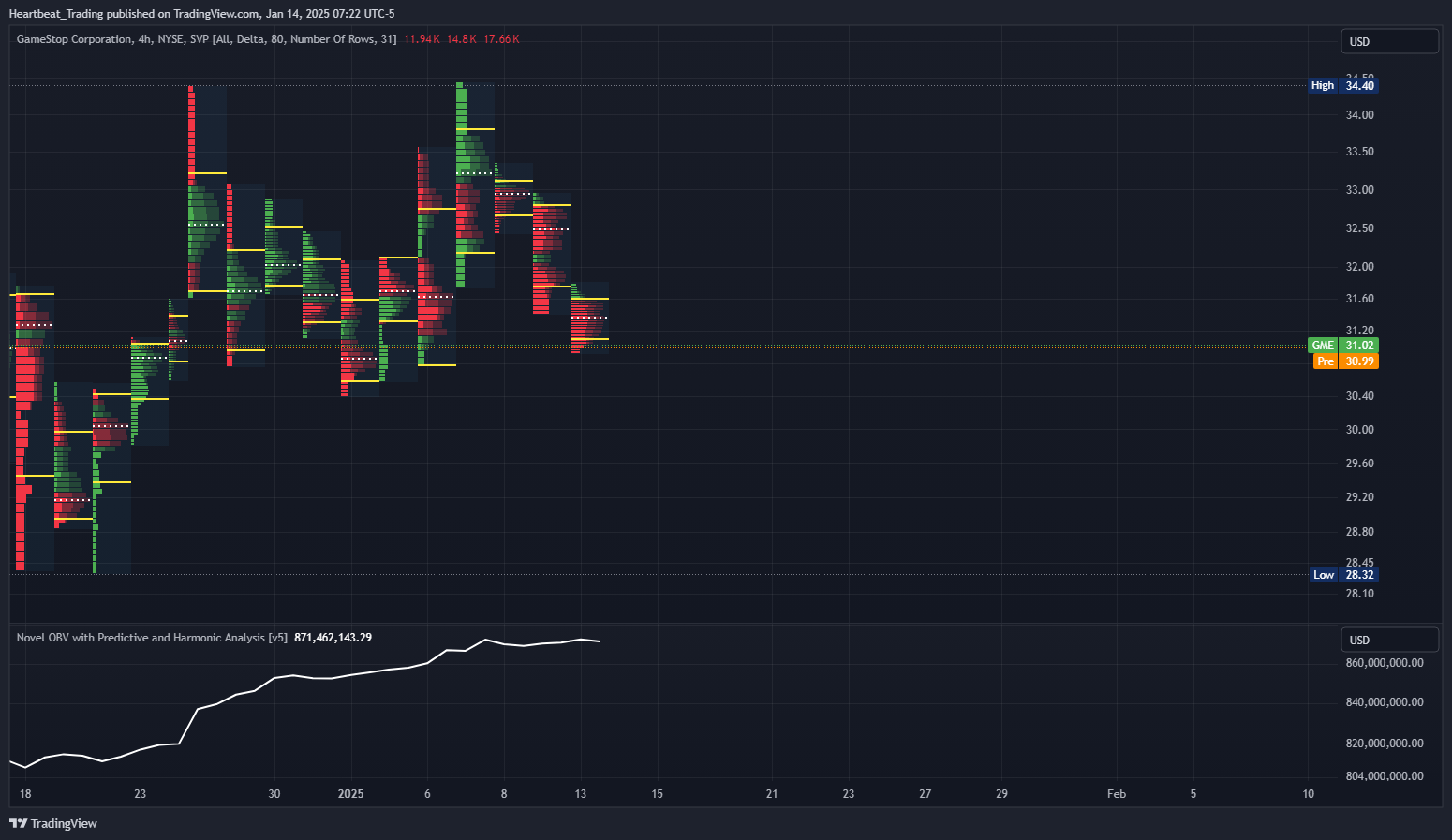
Task: Click the Low 28.32 price label
Action: 1343,574
